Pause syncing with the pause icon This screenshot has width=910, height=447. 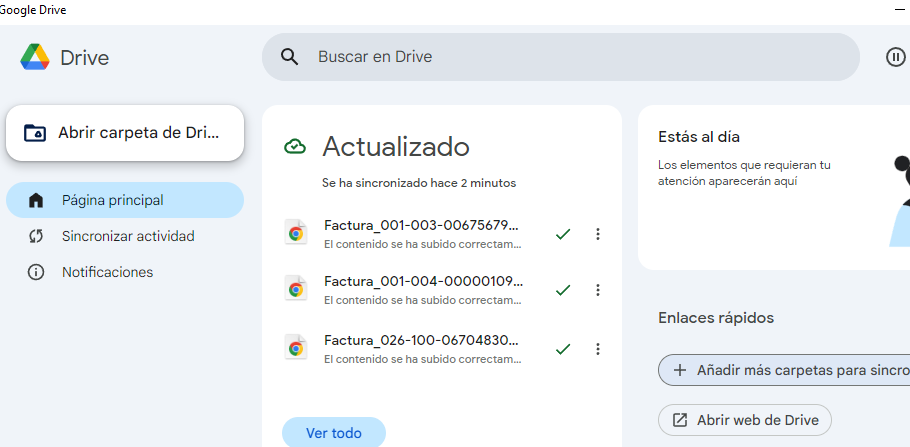tap(895, 57)
